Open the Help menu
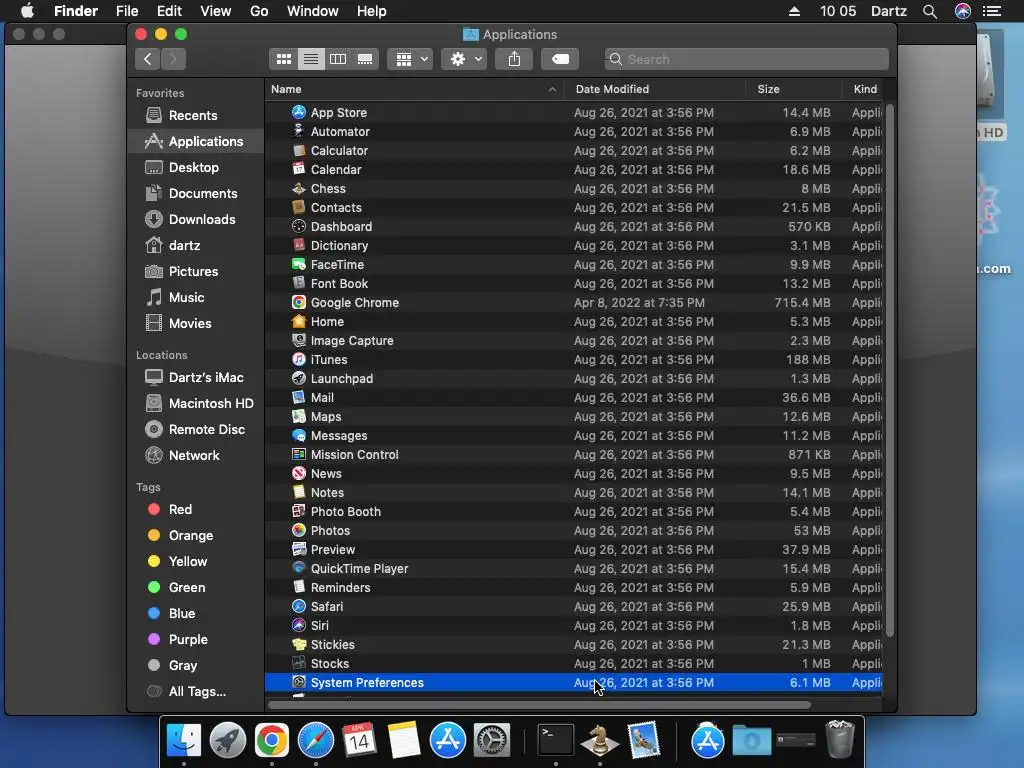 (x=372, y=11)
